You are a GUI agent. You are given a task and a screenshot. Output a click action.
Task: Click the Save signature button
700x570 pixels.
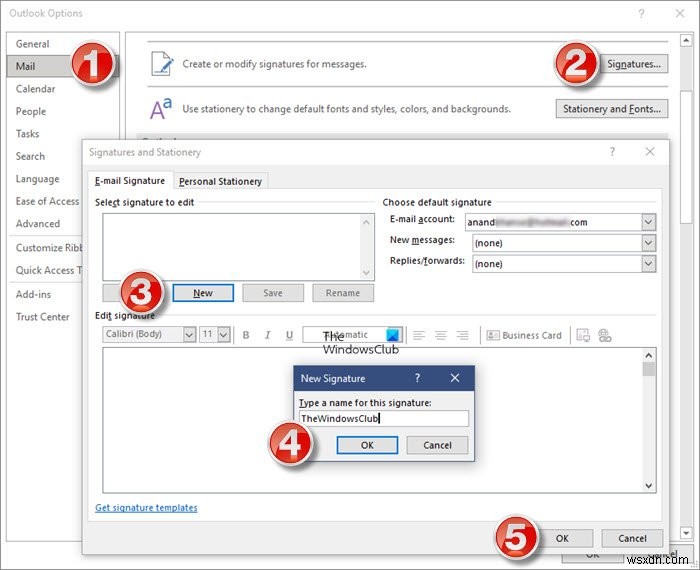[273, 293]
